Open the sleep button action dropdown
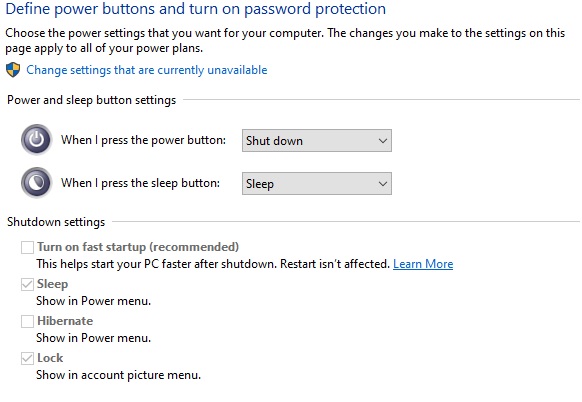 [317, 183]
